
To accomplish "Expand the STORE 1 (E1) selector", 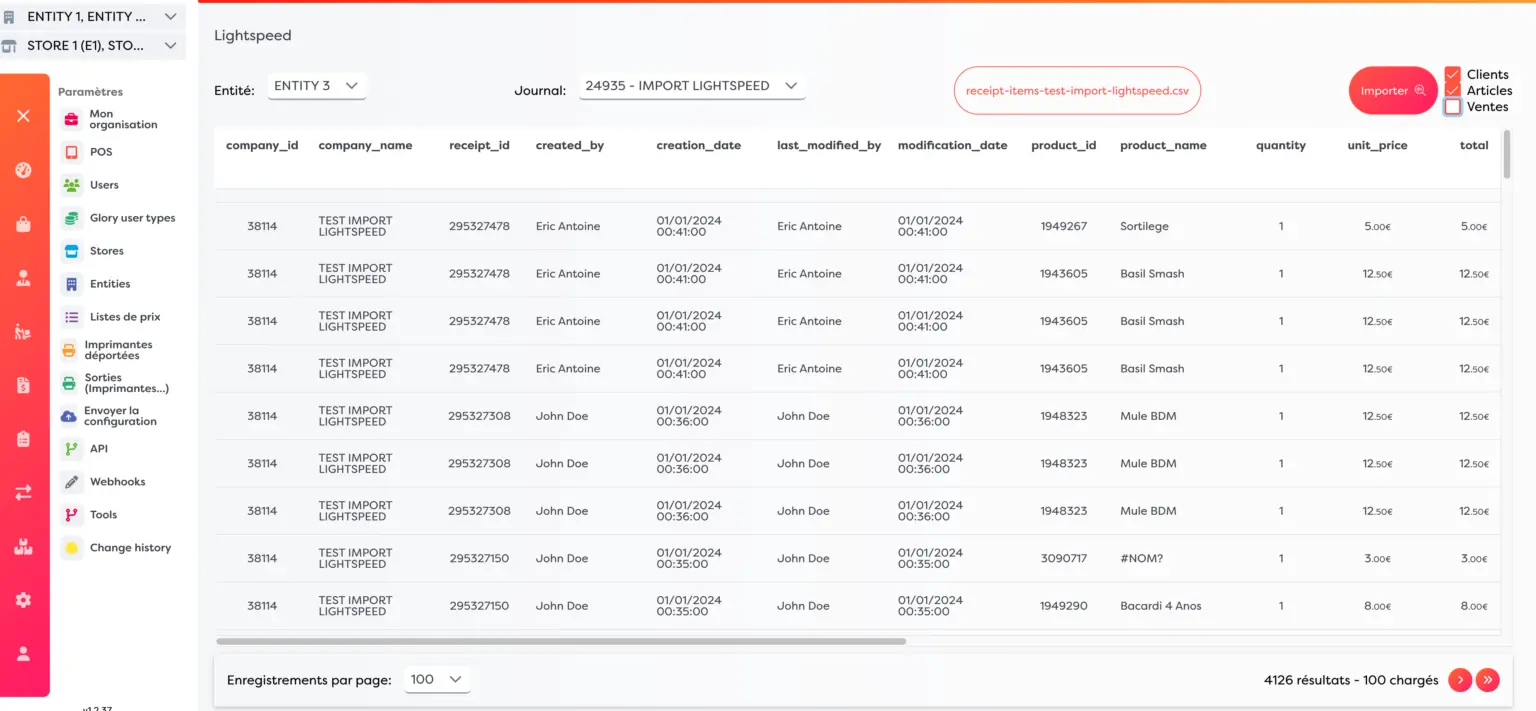I will [93, 46].
